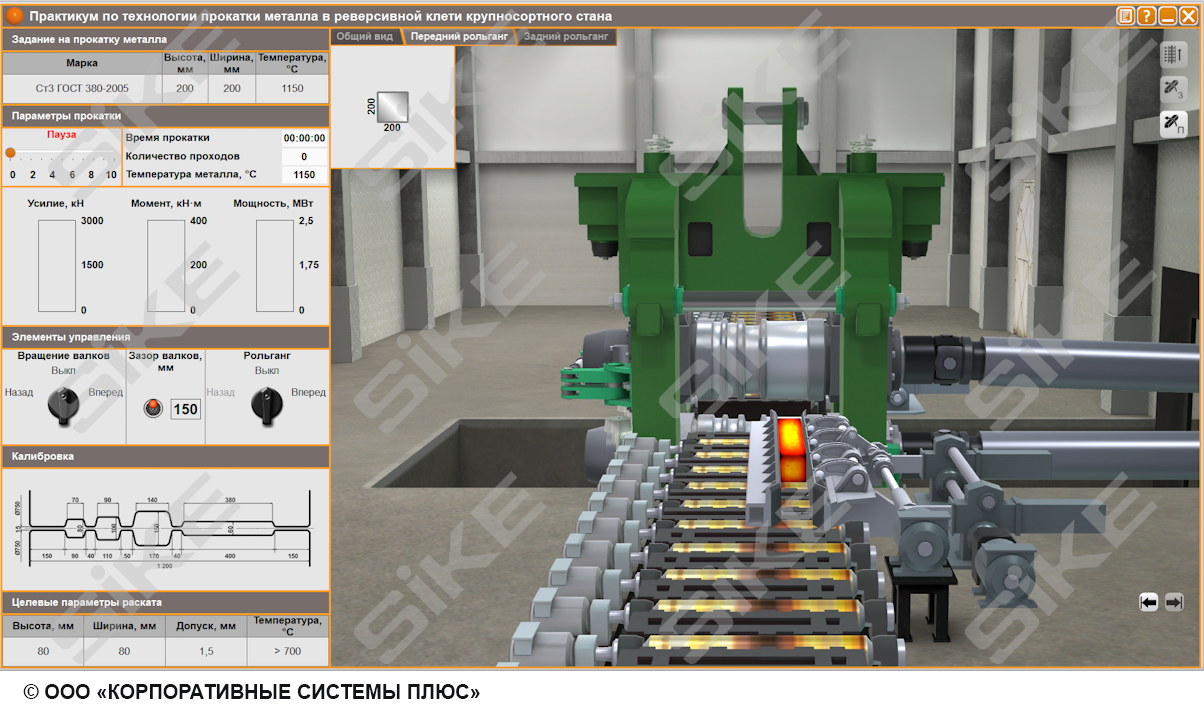Image resolution: width=1204 pixels, height=714 pixels.
Task: Turn the roll rotation rotary switch
Action: coord(64,405)
